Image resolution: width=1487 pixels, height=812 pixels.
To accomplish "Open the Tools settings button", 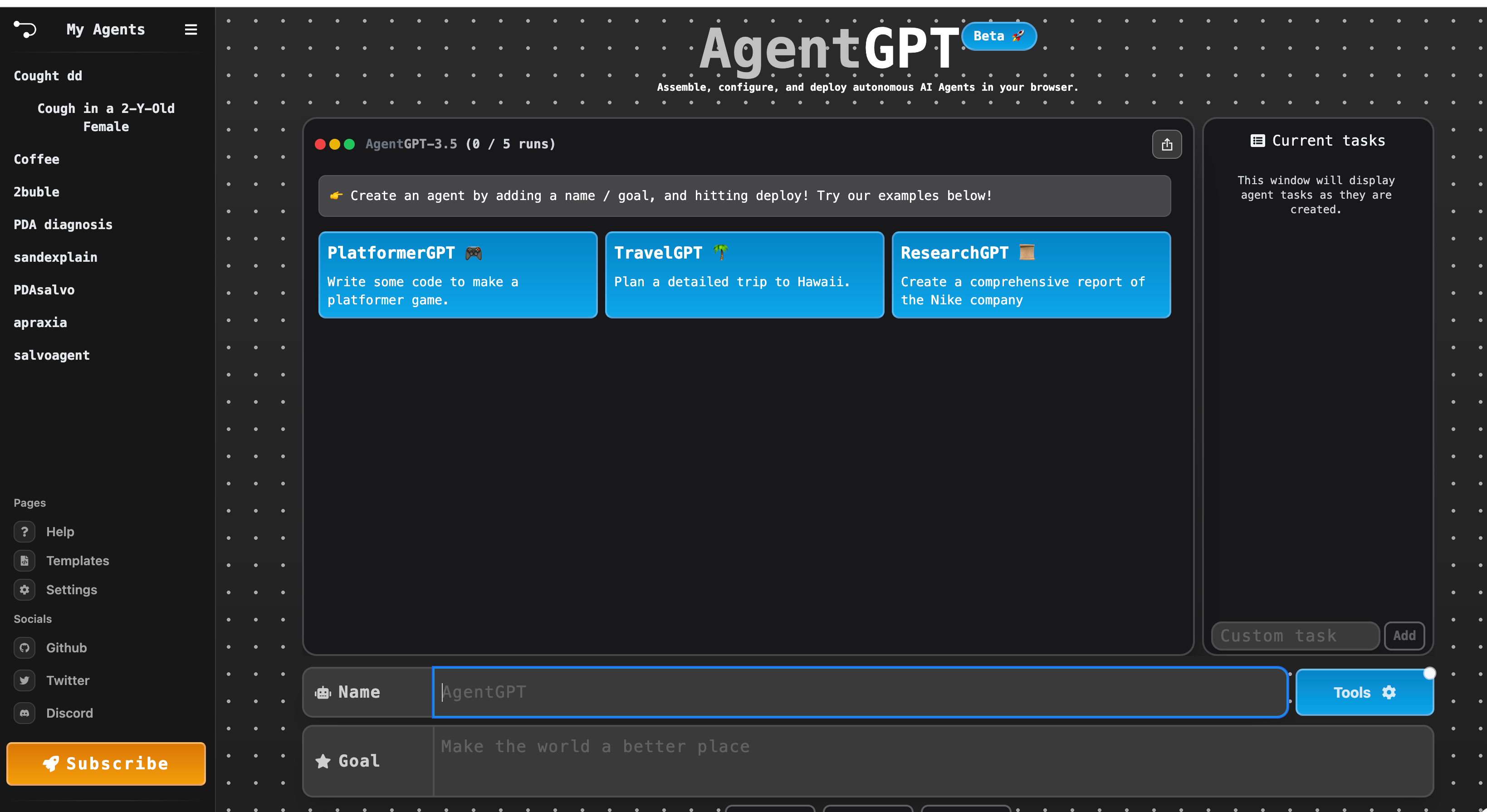I will [1364, 692].
